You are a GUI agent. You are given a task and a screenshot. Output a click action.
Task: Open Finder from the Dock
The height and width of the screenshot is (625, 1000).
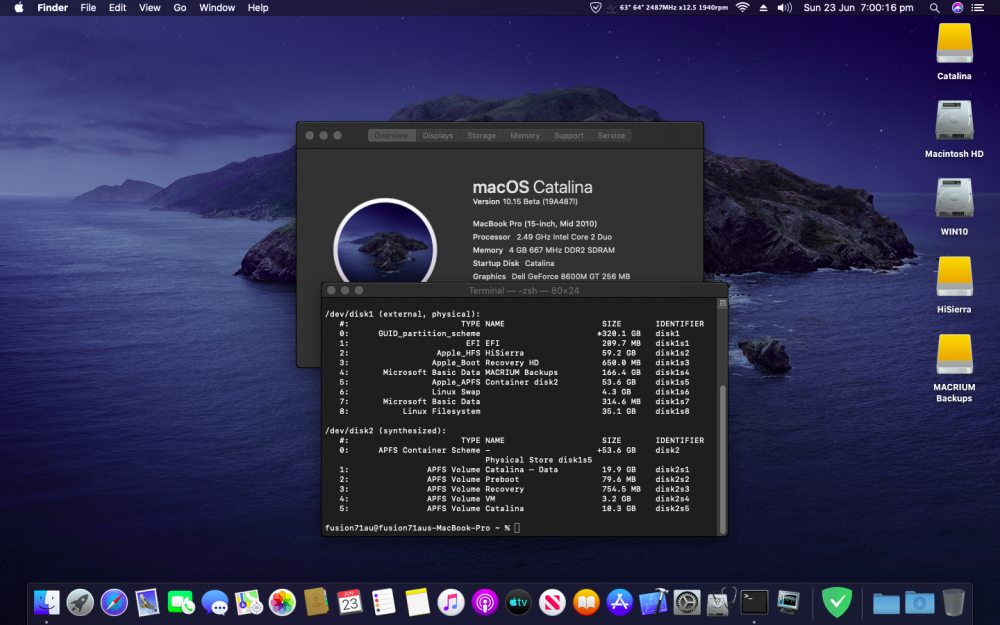[47, 602]
